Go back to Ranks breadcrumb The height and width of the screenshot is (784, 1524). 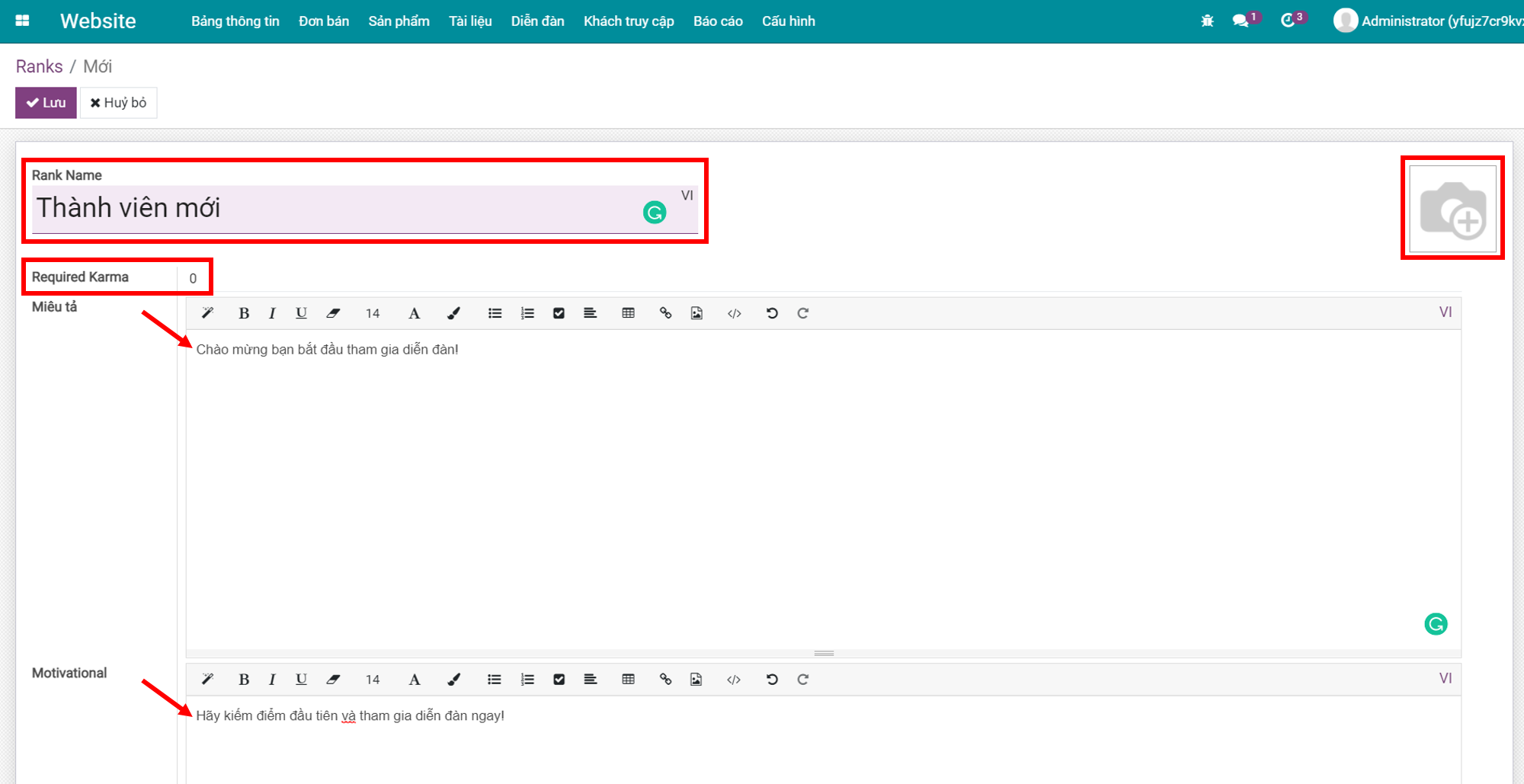pyautogui.click(x=39, y=66)
